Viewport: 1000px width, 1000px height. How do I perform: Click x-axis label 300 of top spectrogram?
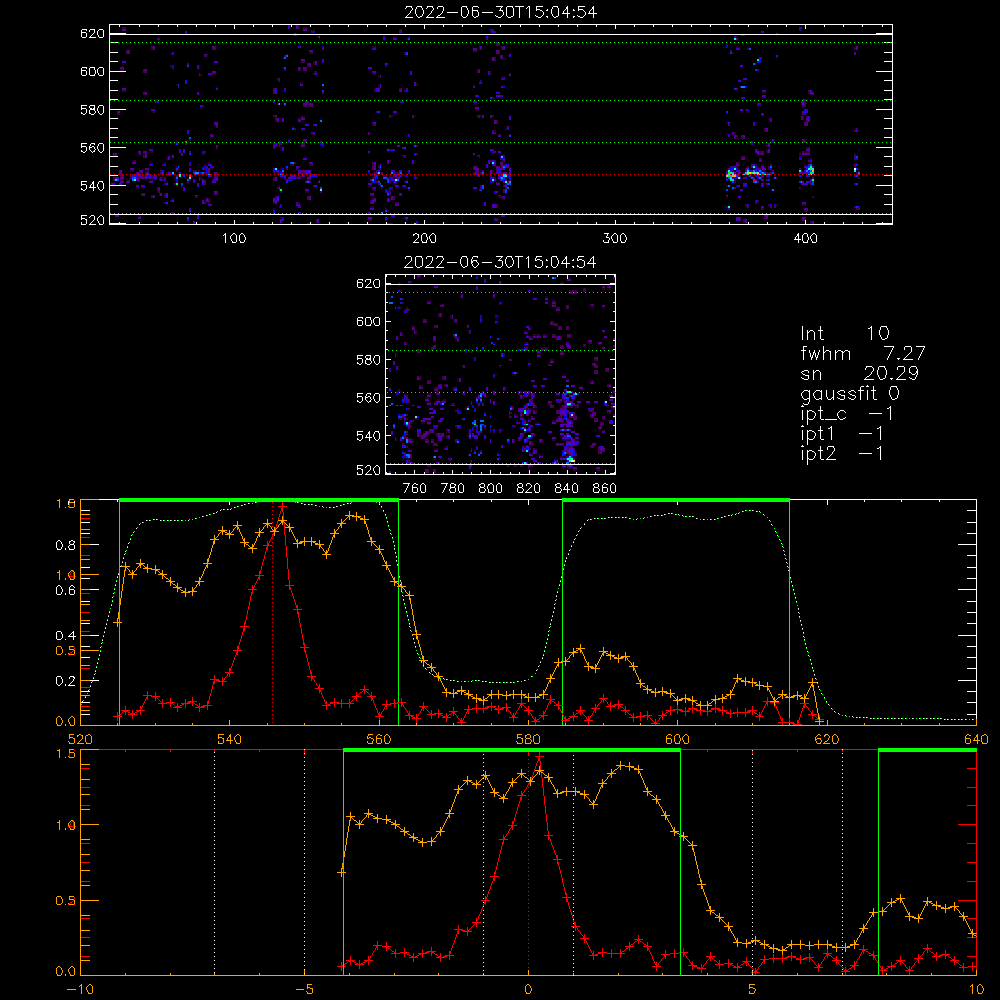615,239
